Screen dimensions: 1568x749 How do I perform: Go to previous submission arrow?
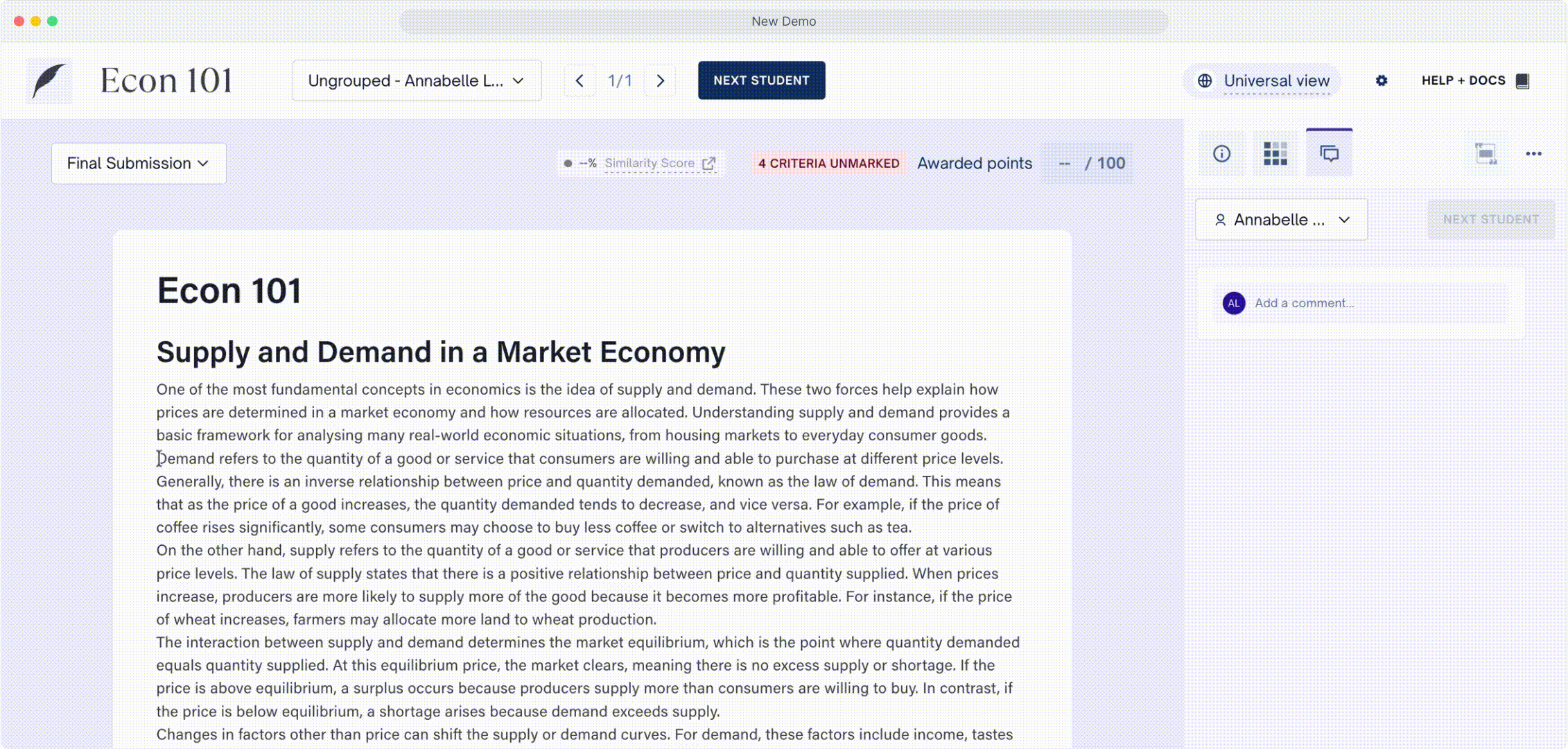point(580,80)
